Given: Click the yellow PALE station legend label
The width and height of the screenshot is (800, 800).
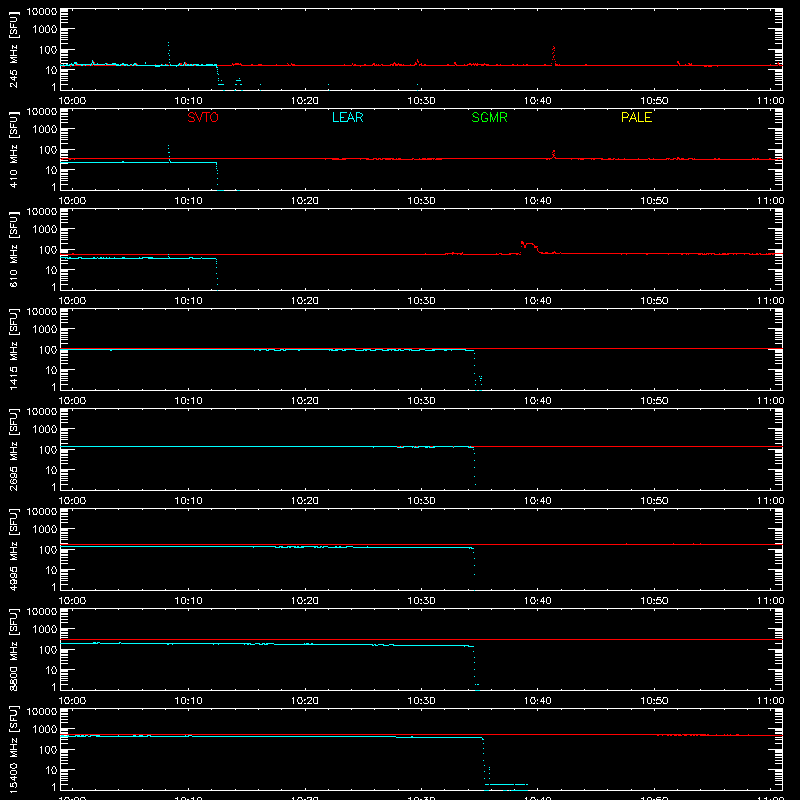Looking at the screenshot, I should pos(636,117).
